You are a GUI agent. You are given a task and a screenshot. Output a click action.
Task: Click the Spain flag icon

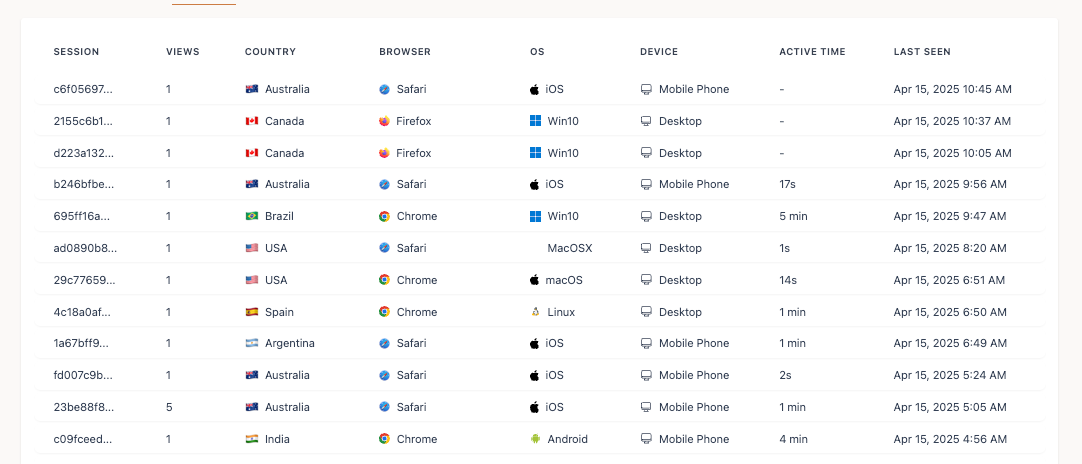pyautogui.click(x=252, y=312)
